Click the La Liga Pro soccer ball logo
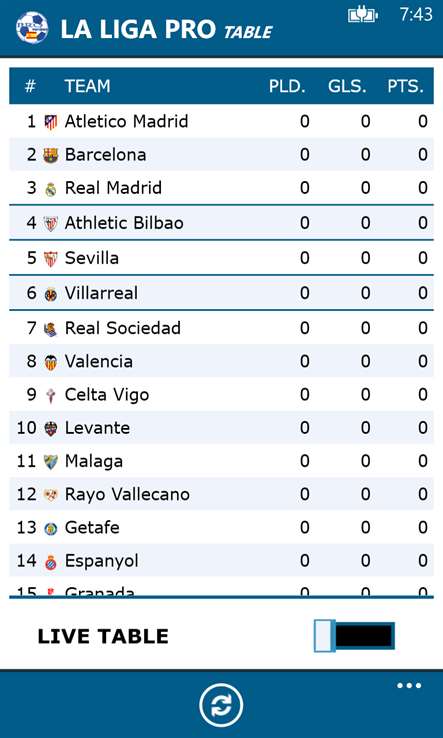Image resolution: width=443 pixels, height=738 pixels. click(x=33, y=27)
